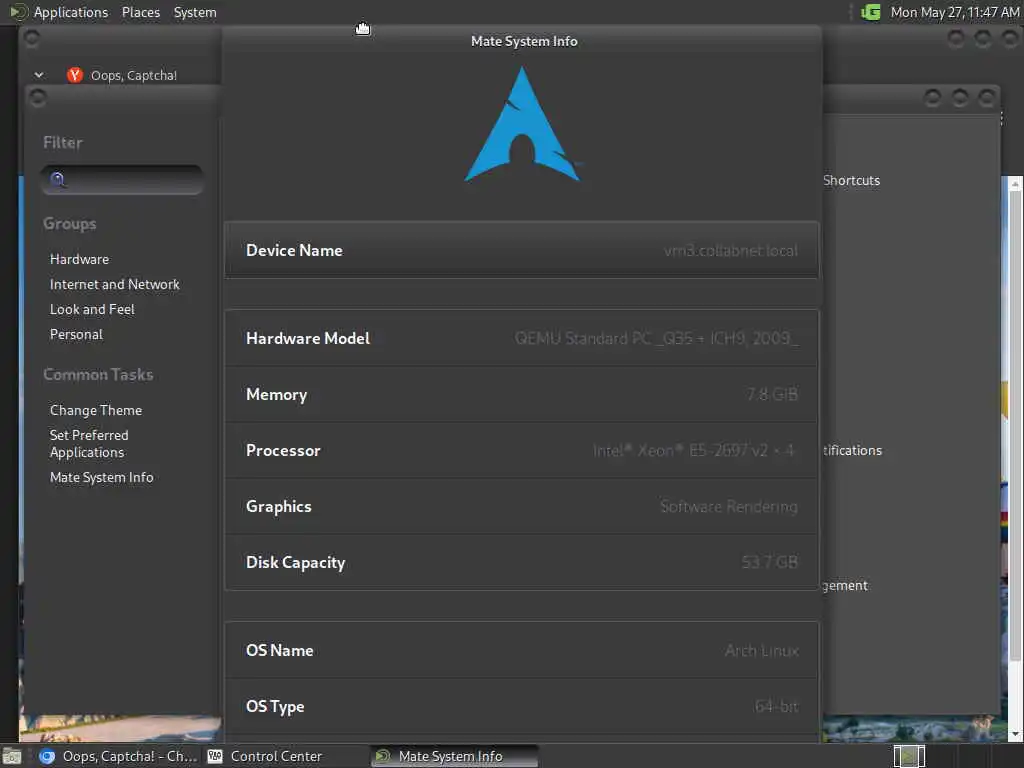The width and height of the screenshot is (1024, 768).
Task: Close the browser window behind
Action: point(1010,39)
